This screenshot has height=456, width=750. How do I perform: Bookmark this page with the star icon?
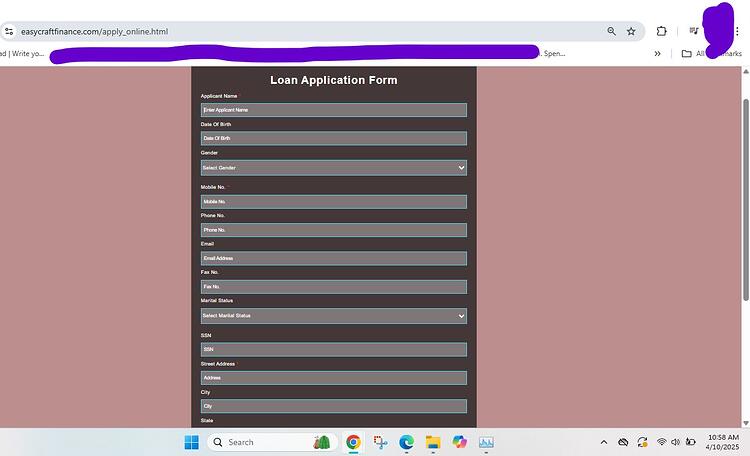[631, 32]
